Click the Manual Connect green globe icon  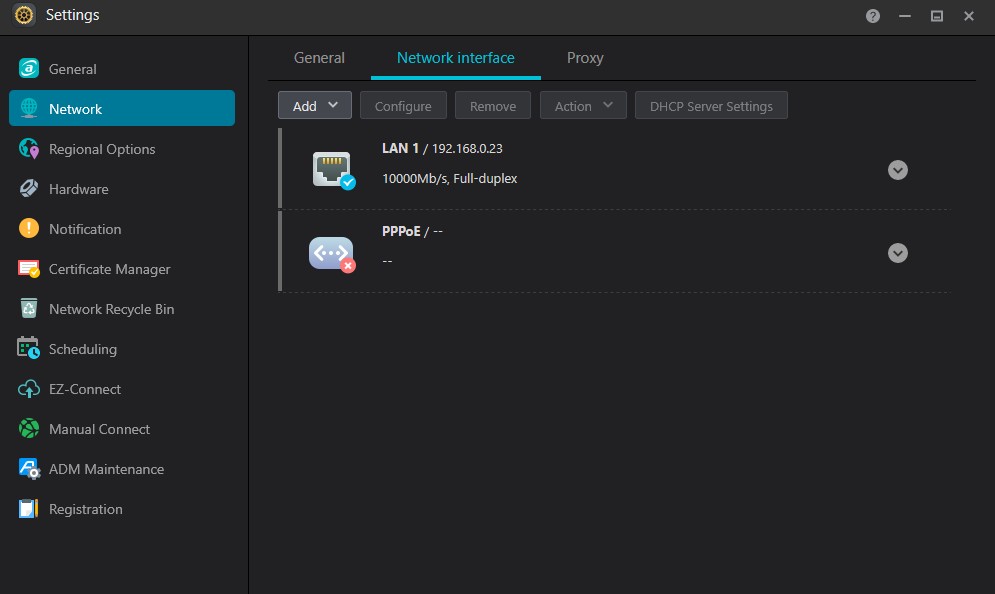pos(29,428)
